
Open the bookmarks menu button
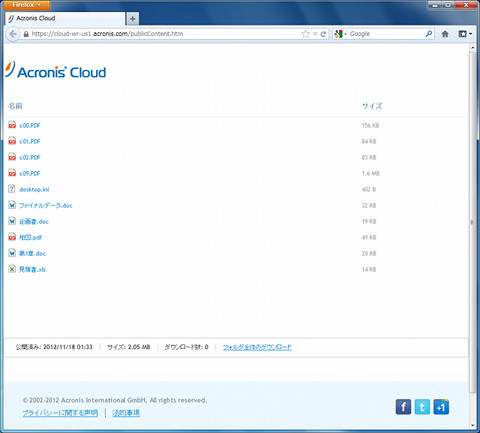coord(465,34)
